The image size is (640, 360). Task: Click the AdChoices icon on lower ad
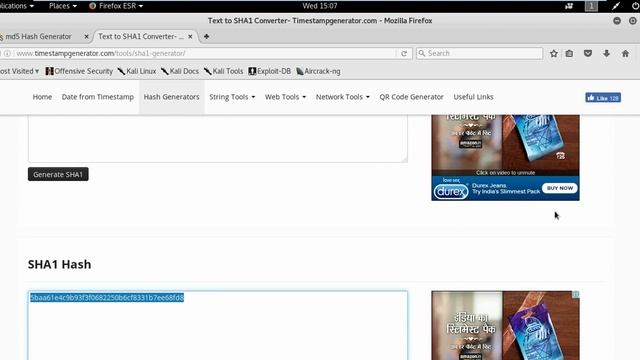(576, 294)
